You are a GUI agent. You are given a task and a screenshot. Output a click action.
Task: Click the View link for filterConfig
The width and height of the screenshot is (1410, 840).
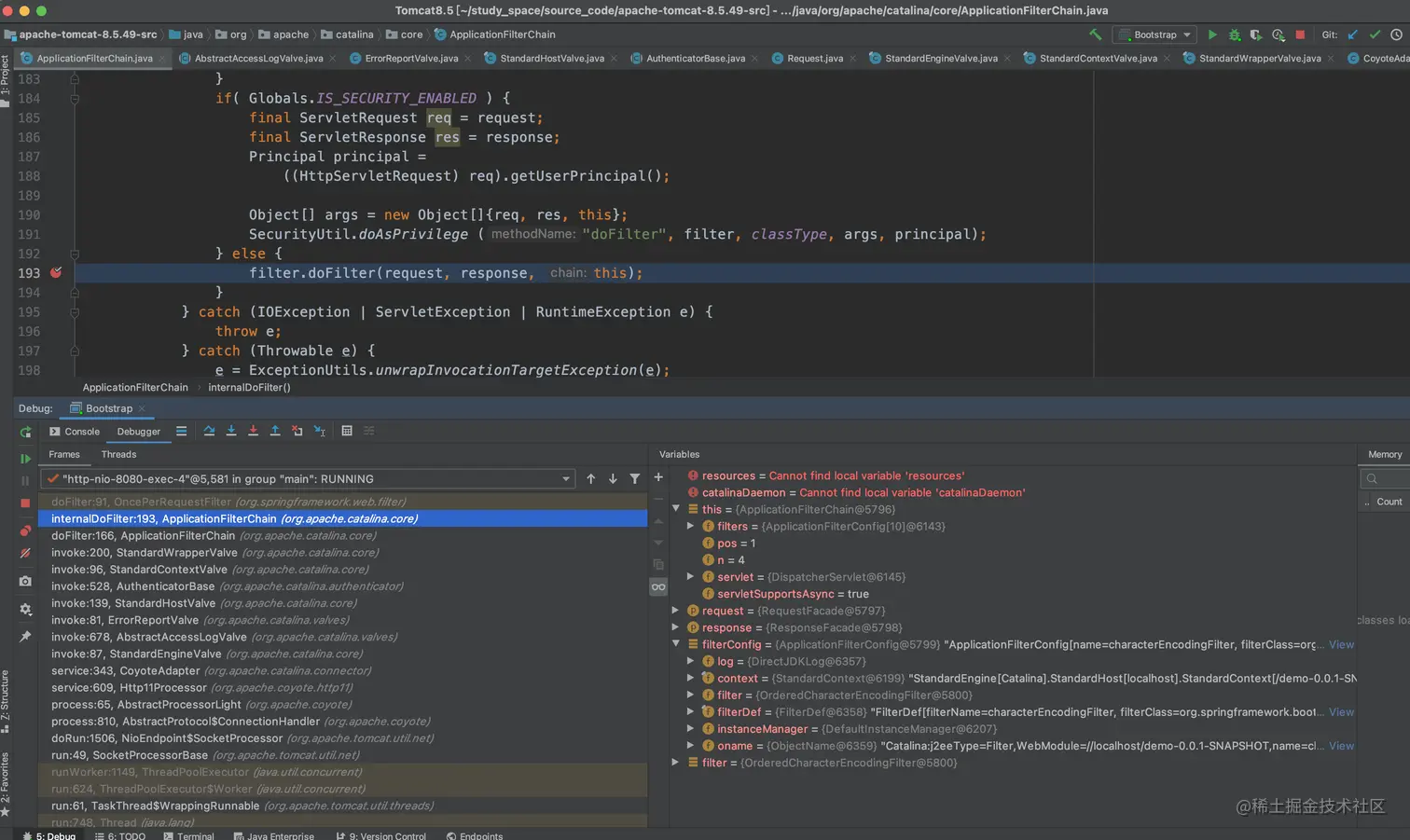tap(1341, 644)
